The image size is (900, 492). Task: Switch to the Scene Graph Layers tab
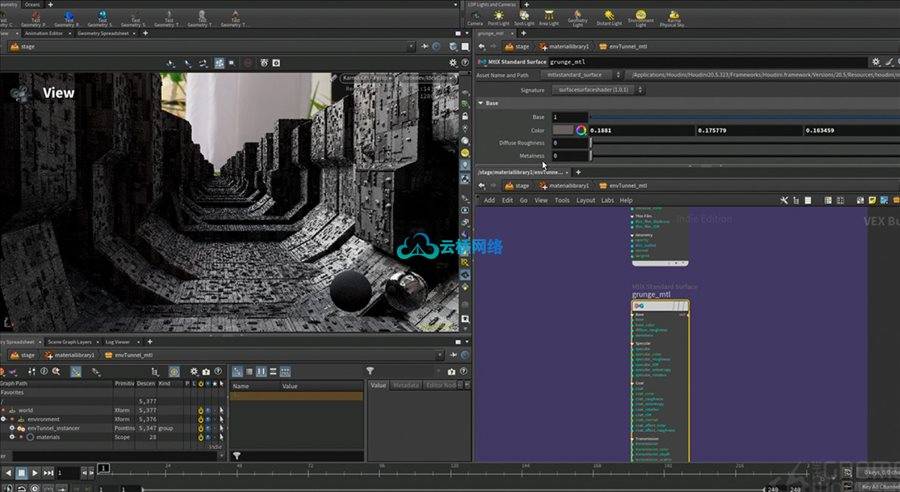pyautogui.click(x=69, y=342)
